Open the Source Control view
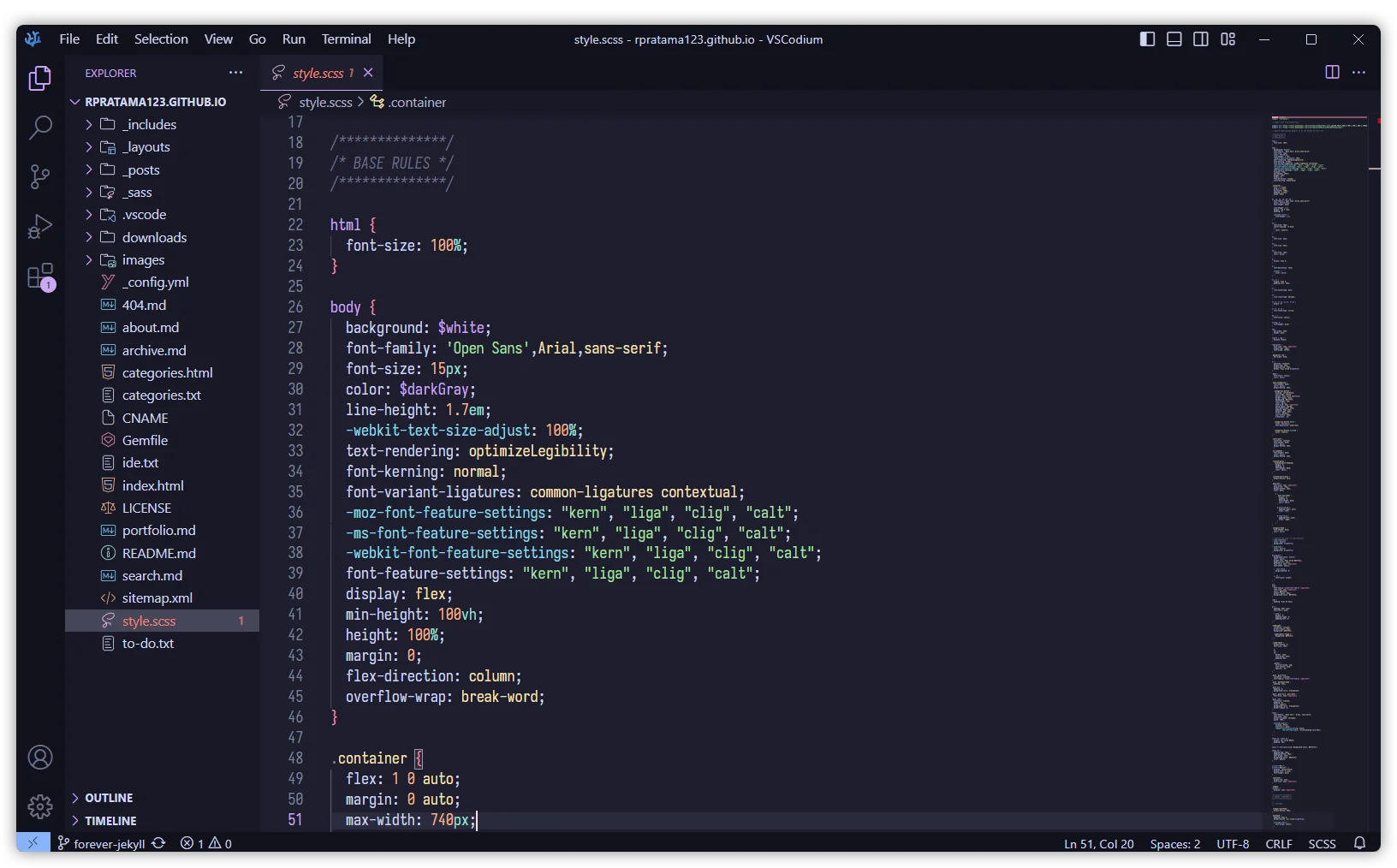The height and width of the screenshot is (868, 1397). click(x=40, y=177)
